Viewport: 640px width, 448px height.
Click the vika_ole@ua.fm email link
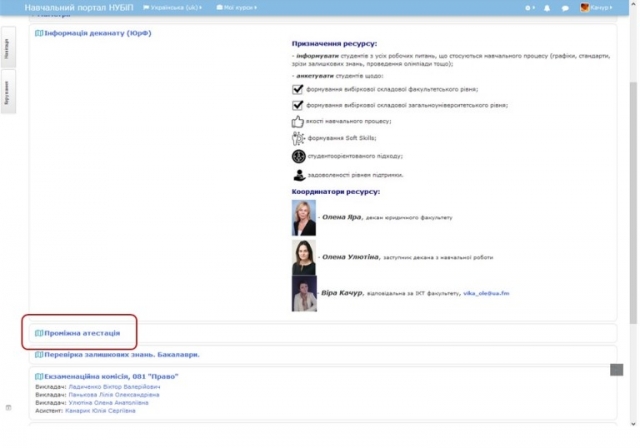[x=486, y=293]
